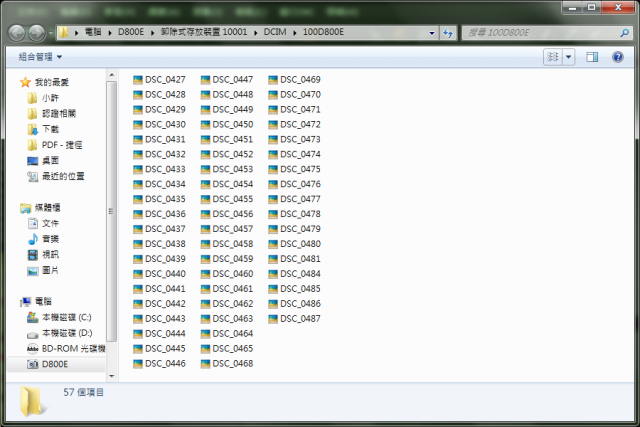This screenshot has height=427, width=640.
Task: Select image file DSC_0465
Action: (x=227, y=349)
